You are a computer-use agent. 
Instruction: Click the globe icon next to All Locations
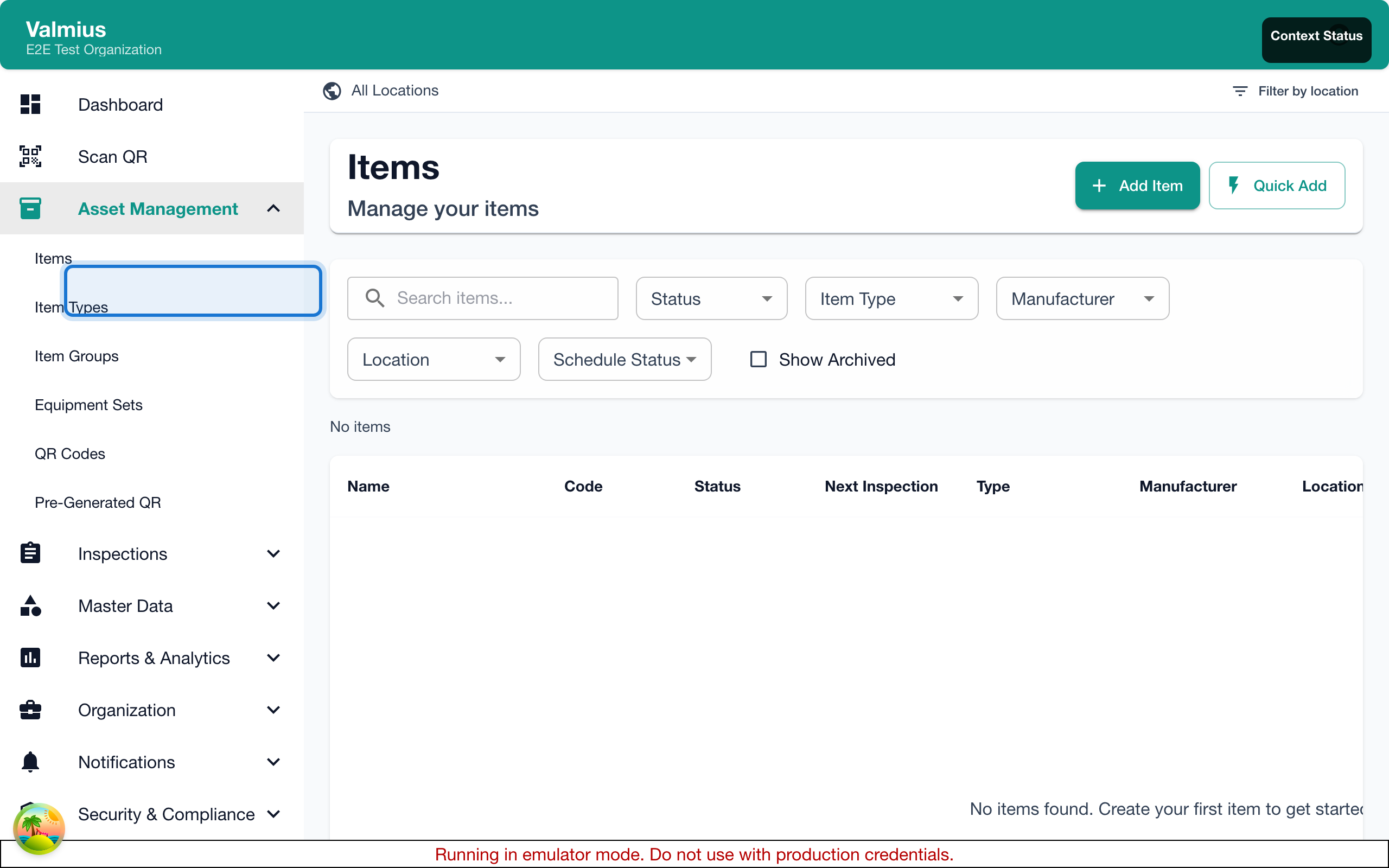click(332, 91)
